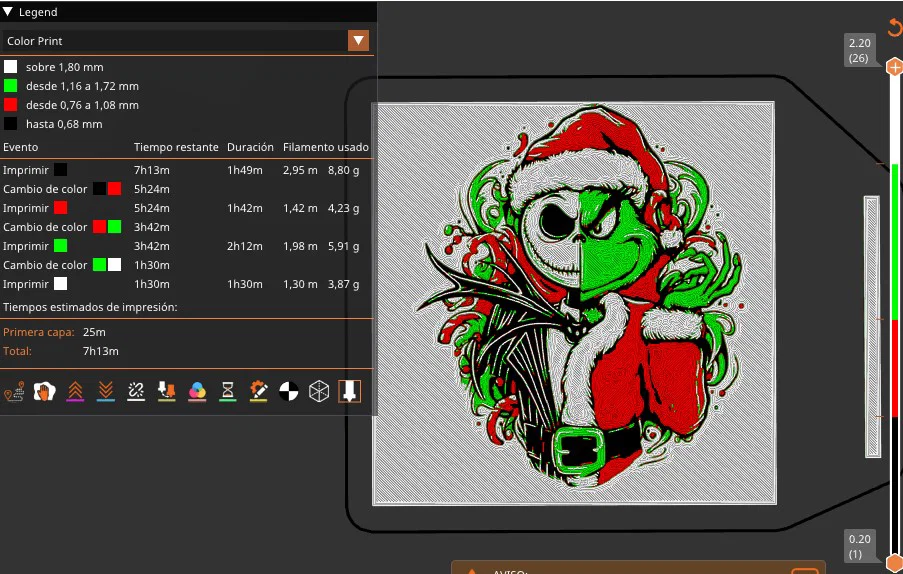
Task: Click the Duración column header
Action: [x=250, y=147]
